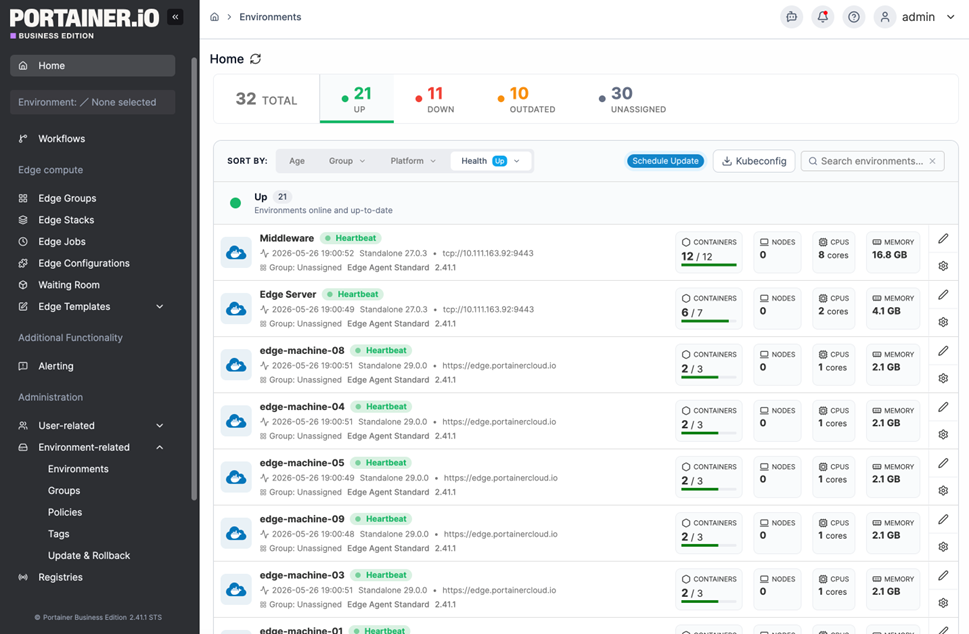Select the 10 Outdated status tab
Image resolution: width=969 pixels, height=634 pixels.
click(527, 99)
